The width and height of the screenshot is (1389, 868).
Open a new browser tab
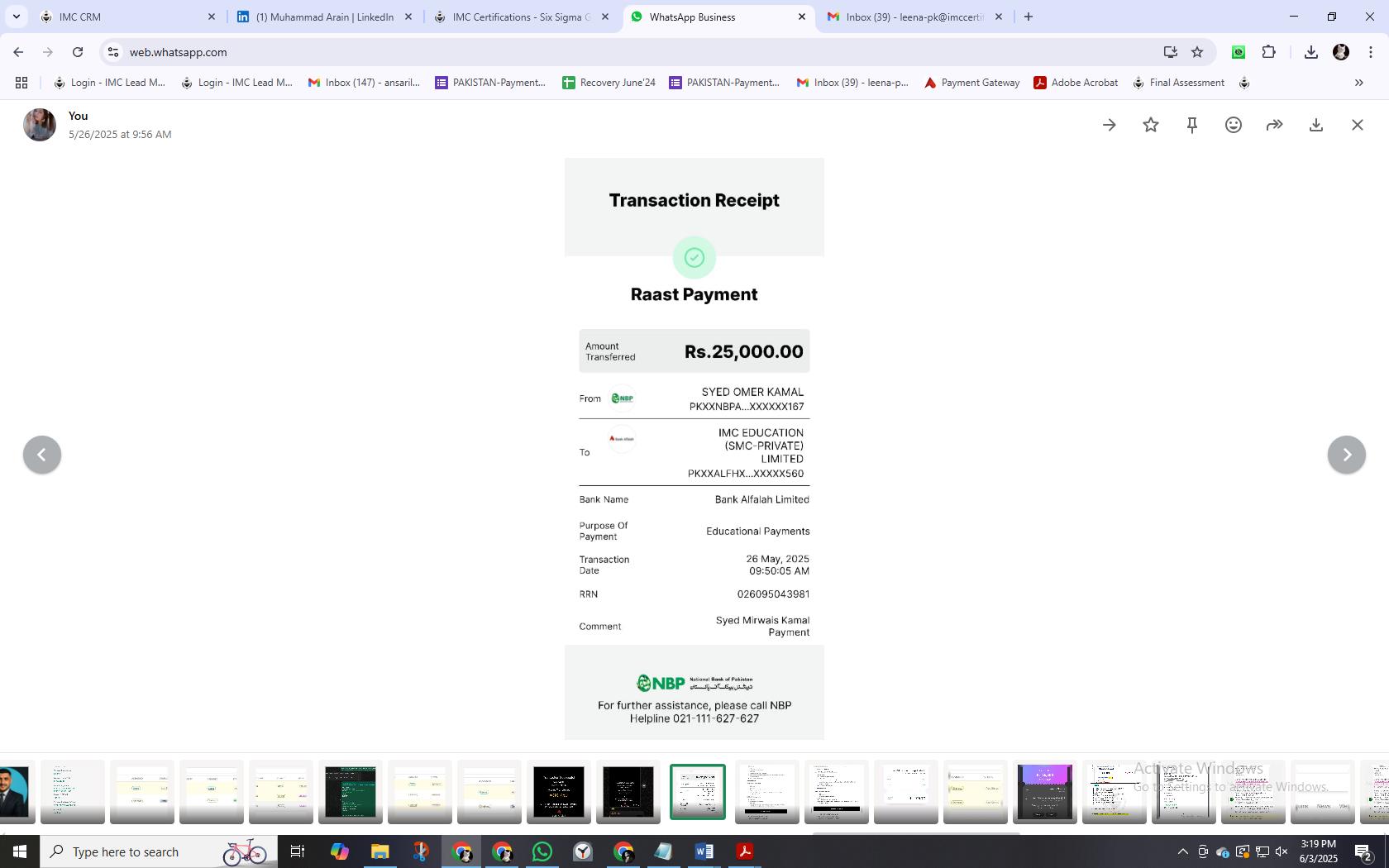point(1029,17)
